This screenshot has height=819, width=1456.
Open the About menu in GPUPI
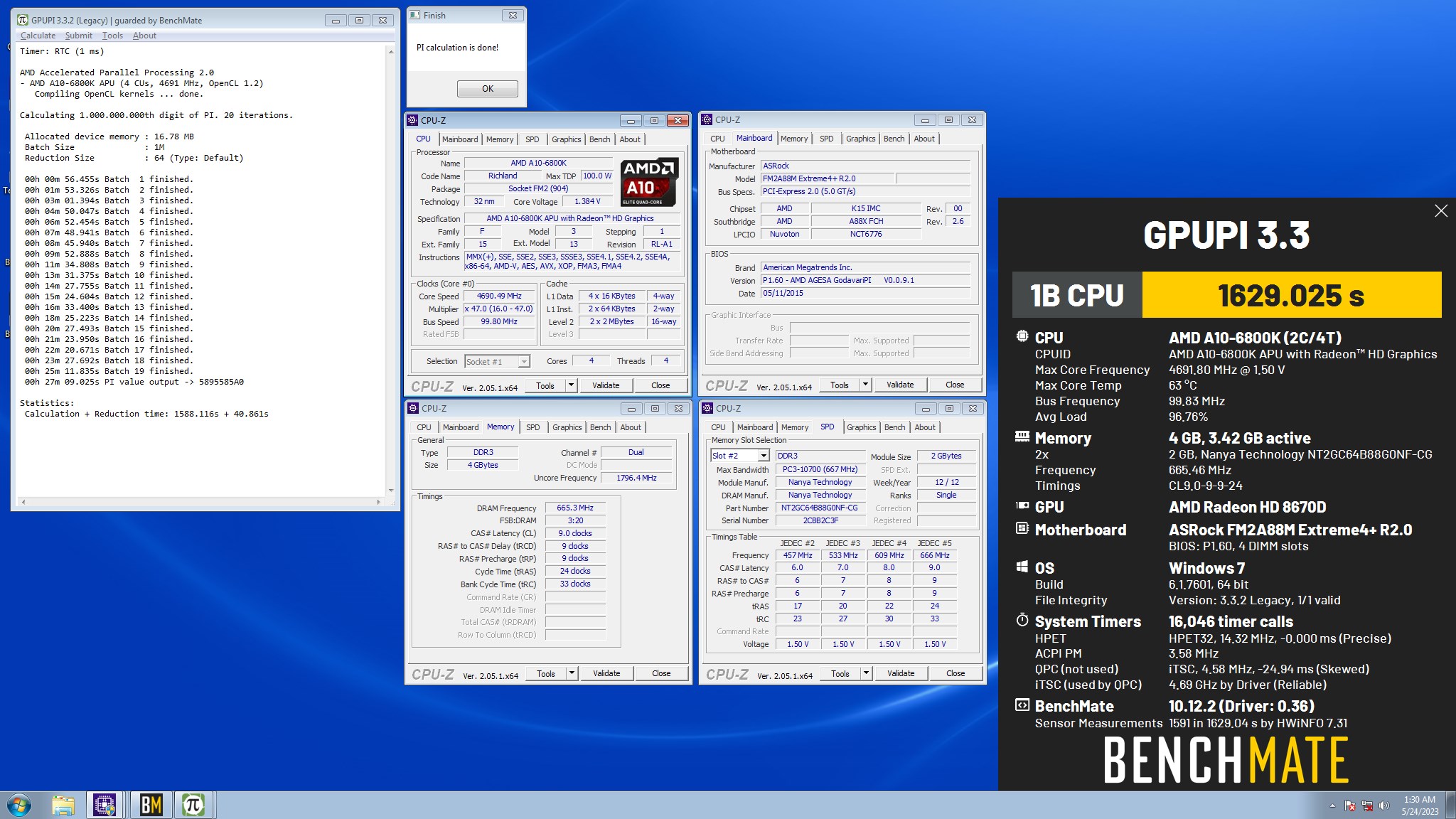[x=144, y=36]
